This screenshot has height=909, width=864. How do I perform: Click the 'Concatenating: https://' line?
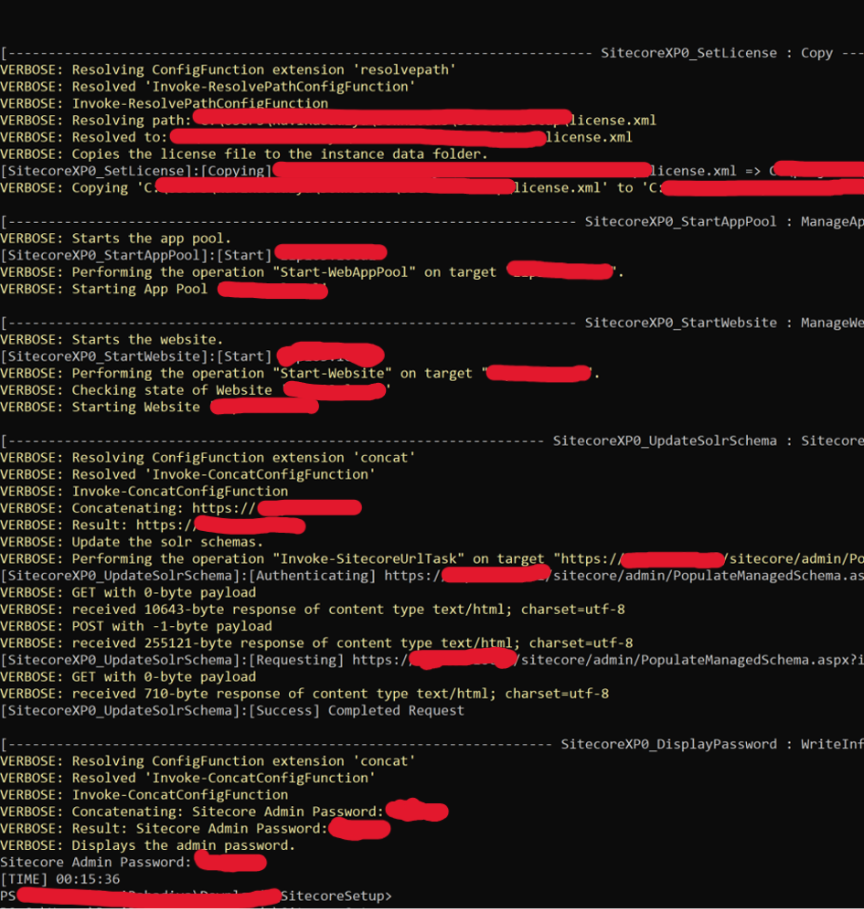(181, 508)
